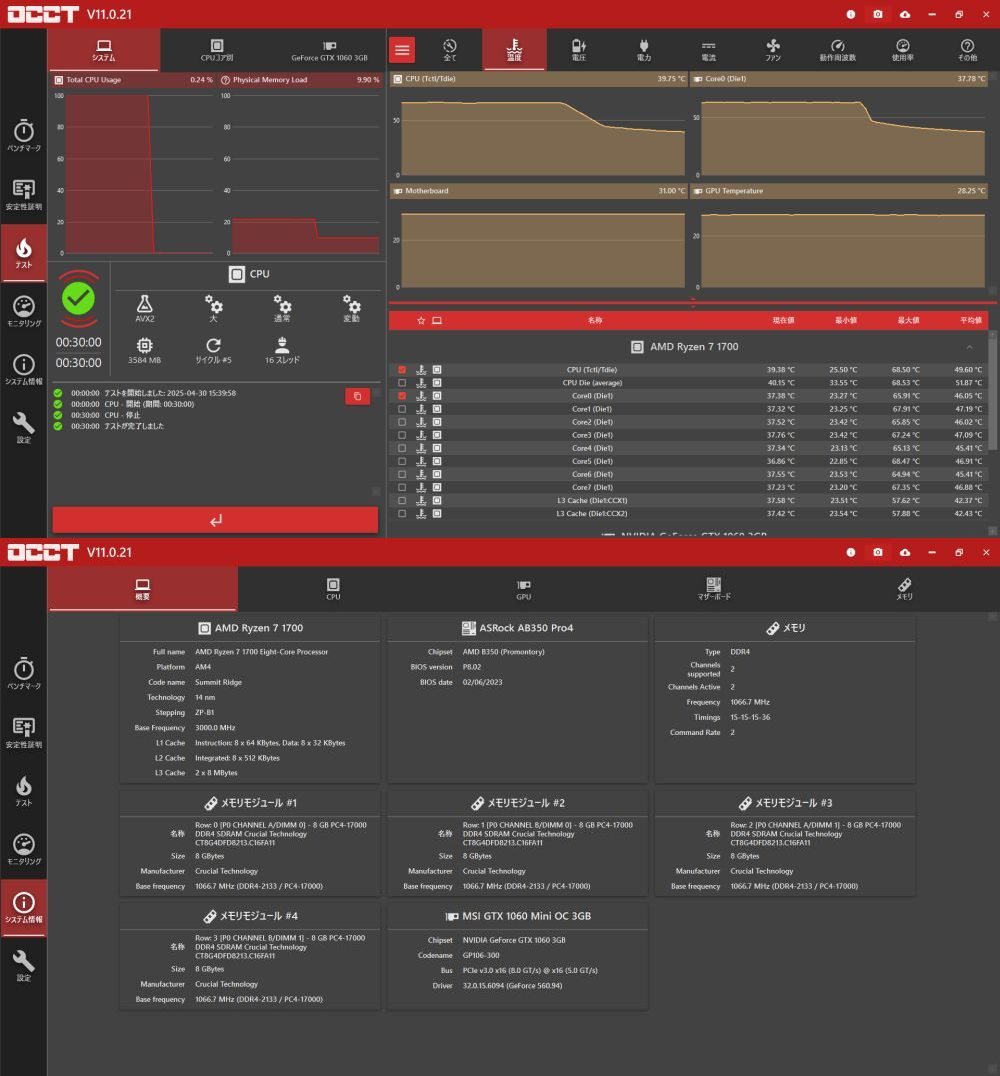Click the 16 スレッド thread count icon
1000x1076 pixels.
(x=282, y=348)
